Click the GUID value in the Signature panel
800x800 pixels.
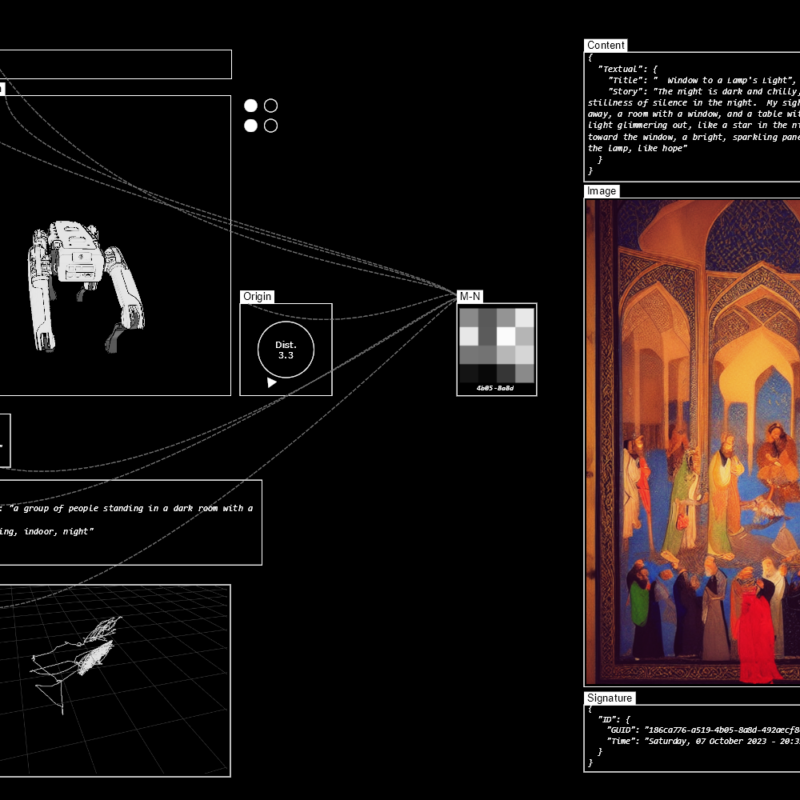720,730
